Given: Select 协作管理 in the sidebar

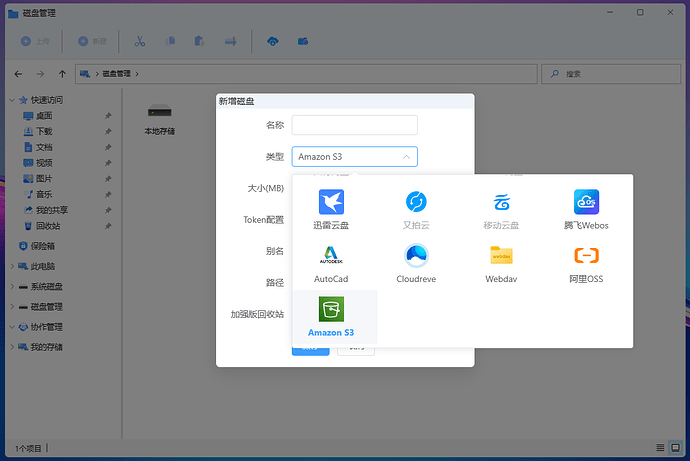Looking at the screenshot, I should [47, 327].
